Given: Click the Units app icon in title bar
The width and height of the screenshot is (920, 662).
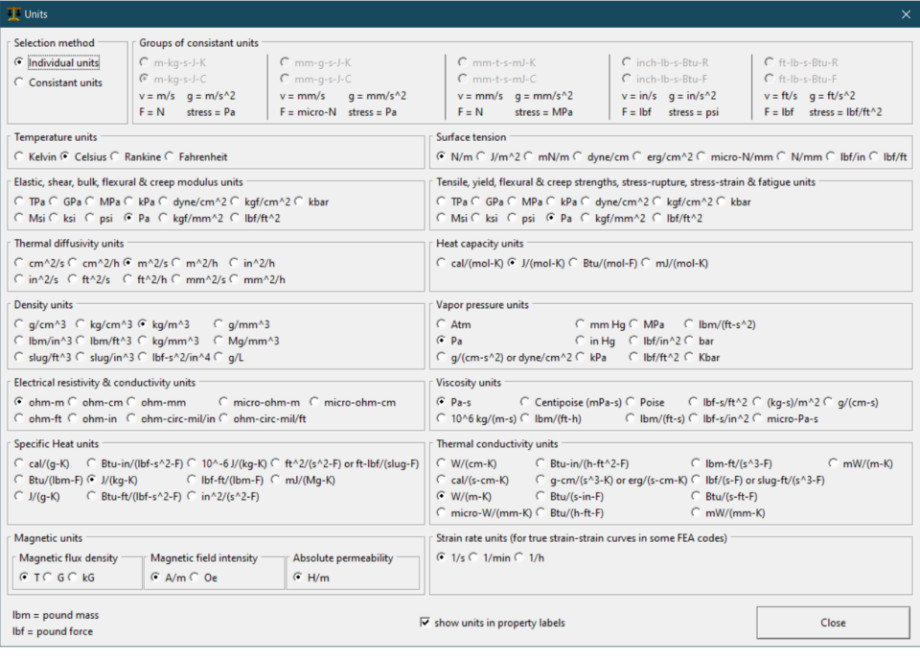Looking at the screenshot, I should point(12,14).
